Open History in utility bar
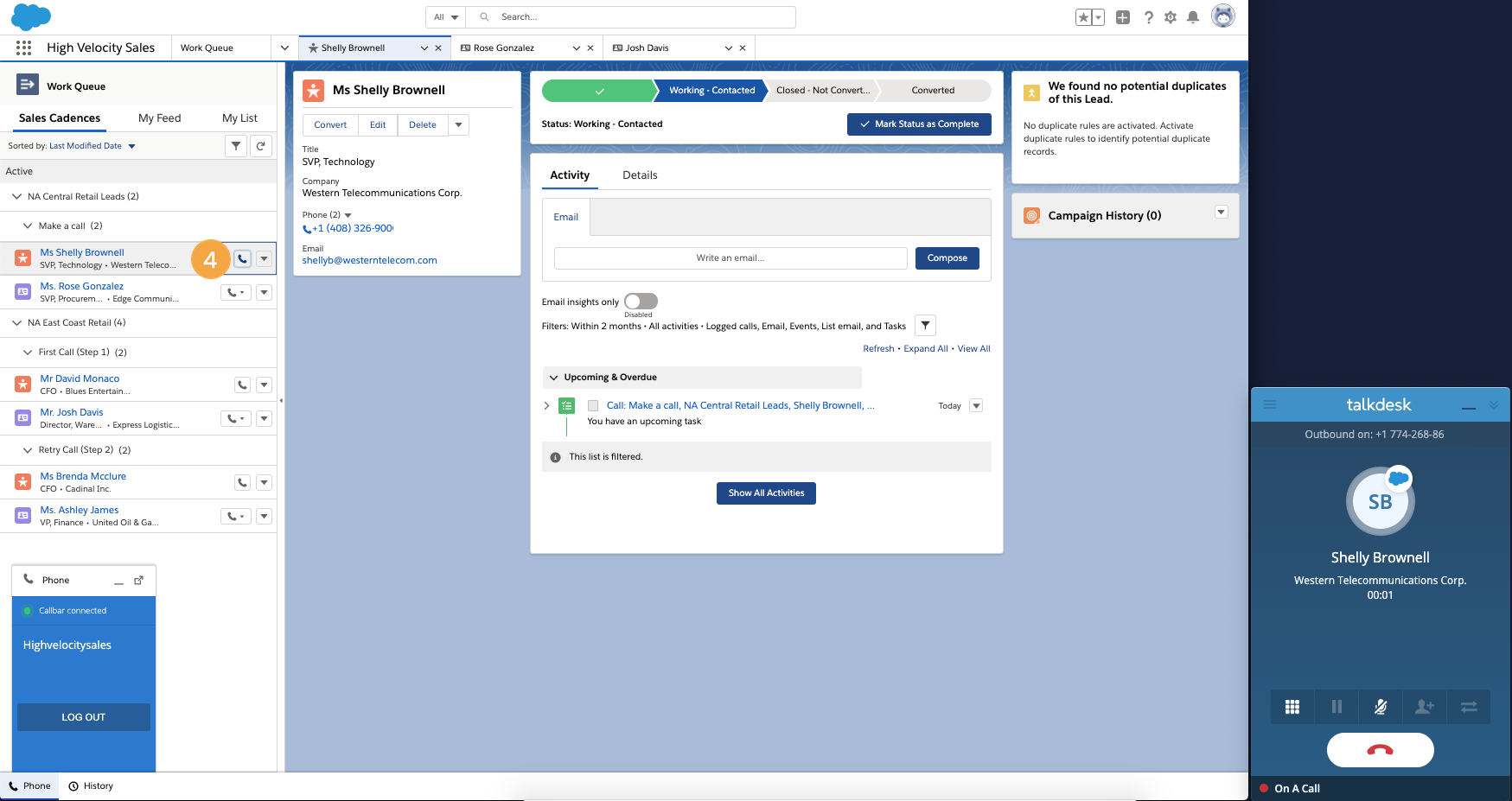The image size is (1512, 801). (x=91, y=785)
